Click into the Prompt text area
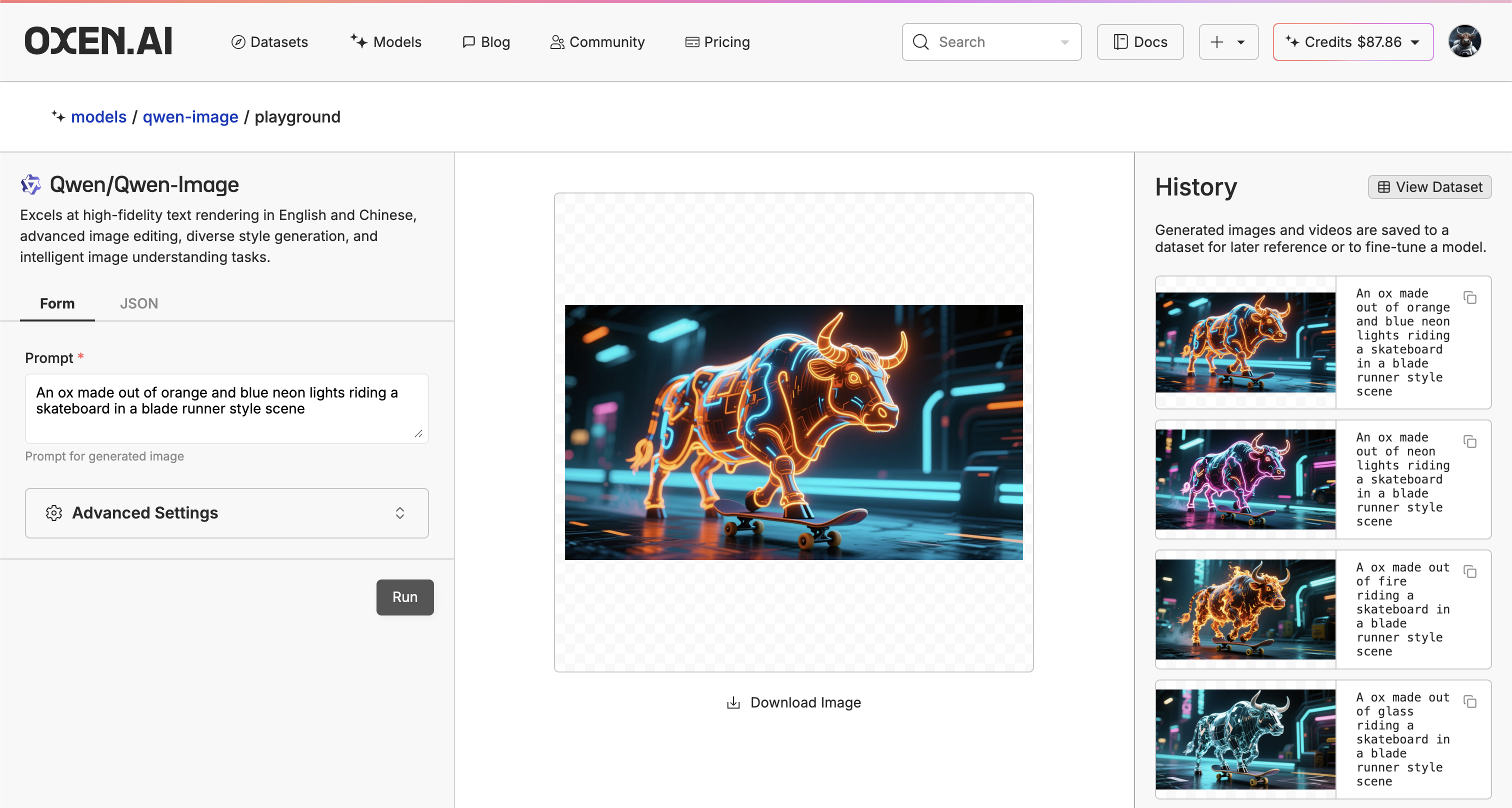Viewport: 1512px width, 808px height. tap(226, 408)
